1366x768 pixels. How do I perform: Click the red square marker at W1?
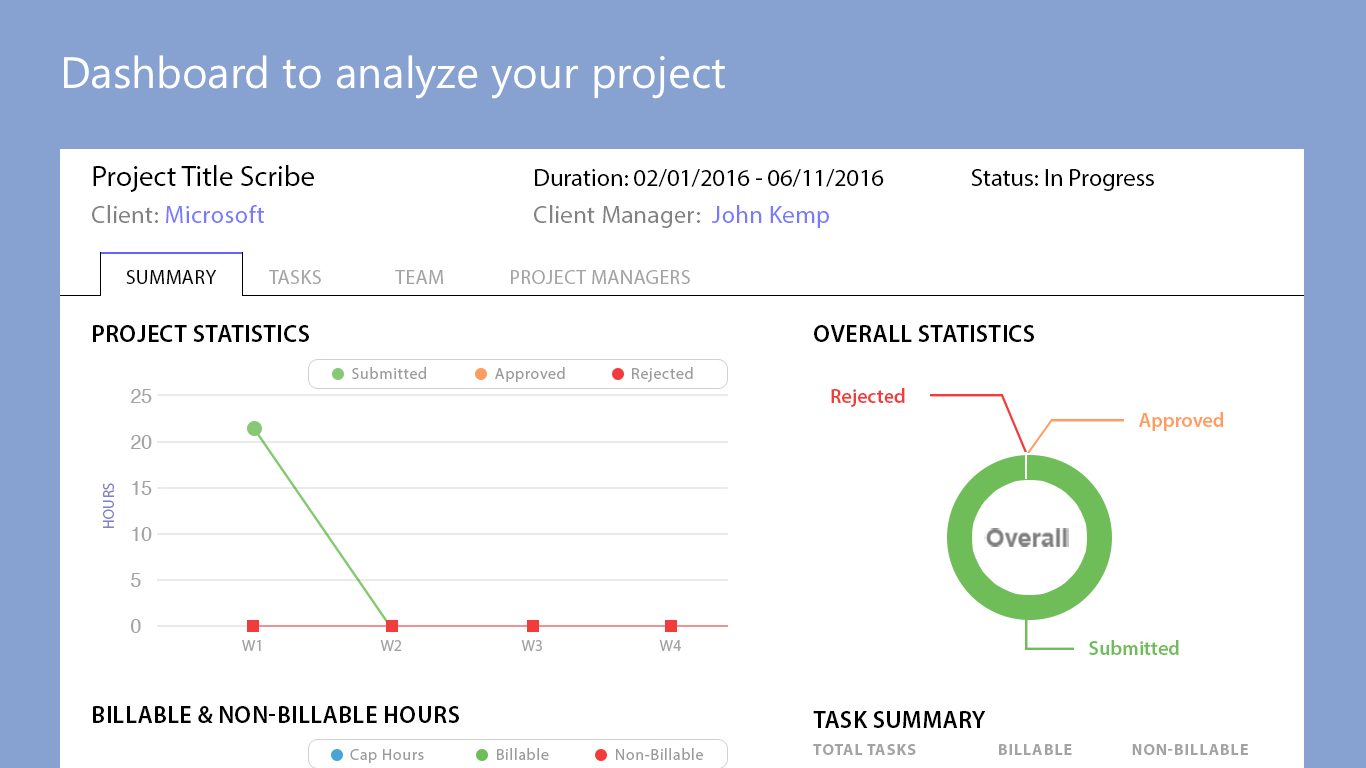click(x=253, y=626)
